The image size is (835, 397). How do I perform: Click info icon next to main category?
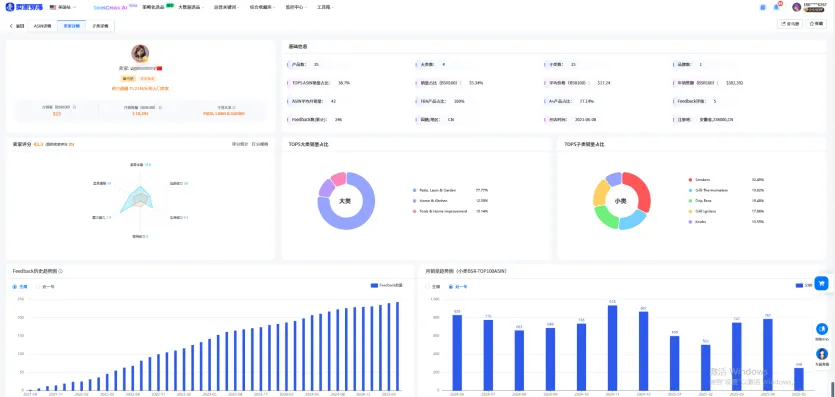(234, 107)
